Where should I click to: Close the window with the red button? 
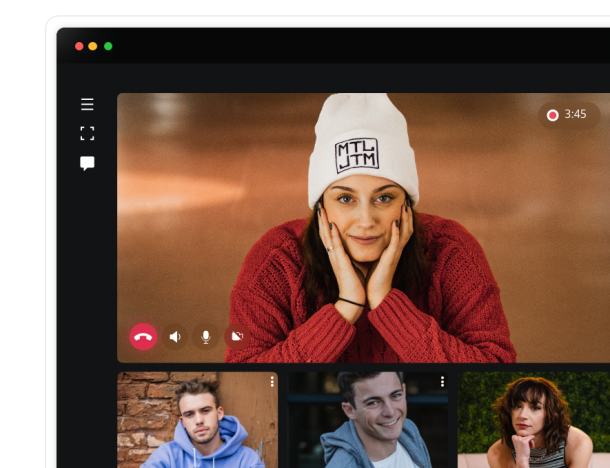pyautogui.click(x=79, y=46)
